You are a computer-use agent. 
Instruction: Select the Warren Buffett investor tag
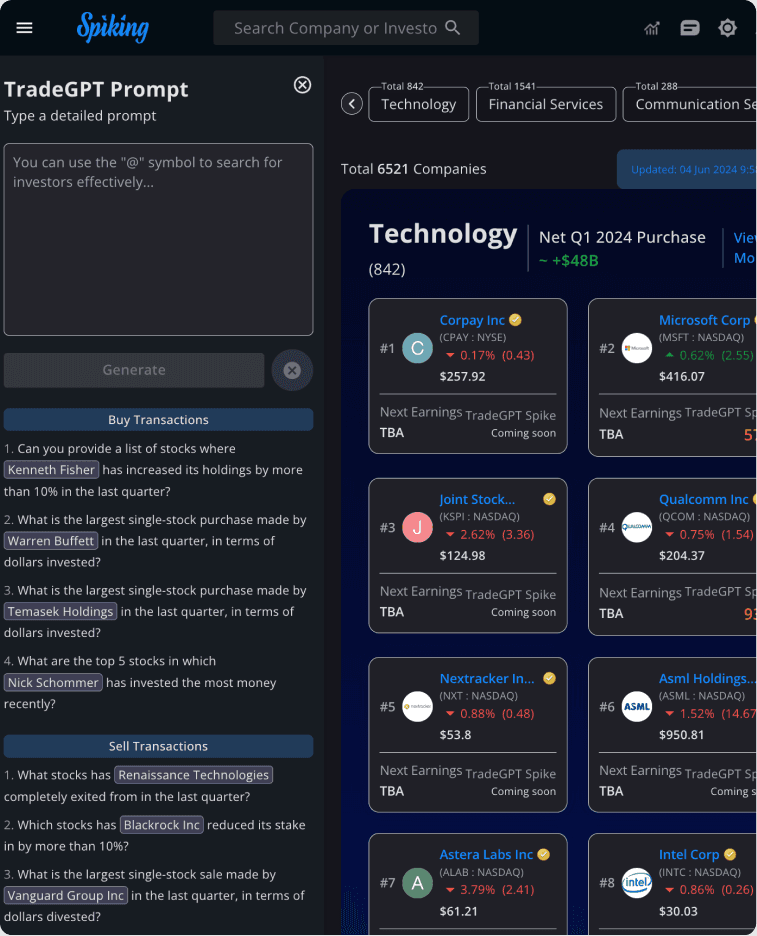point(51,541)
